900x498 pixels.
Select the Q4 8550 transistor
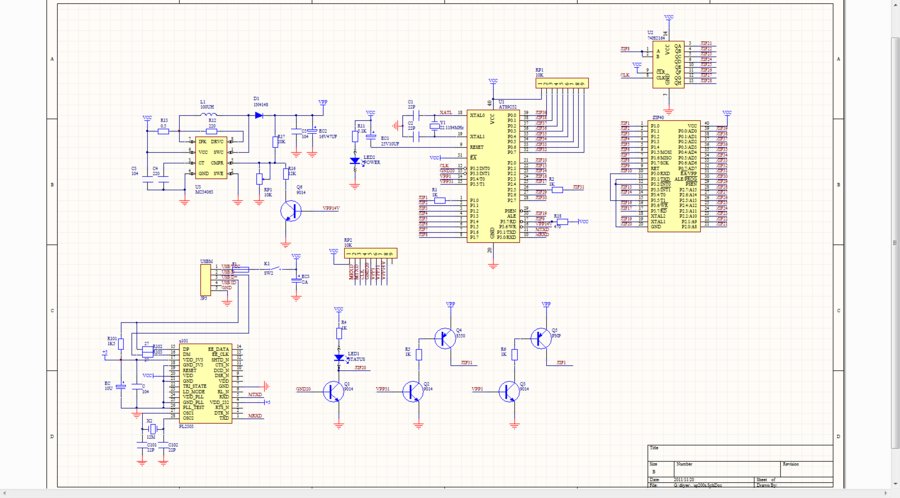click(443, 339)
